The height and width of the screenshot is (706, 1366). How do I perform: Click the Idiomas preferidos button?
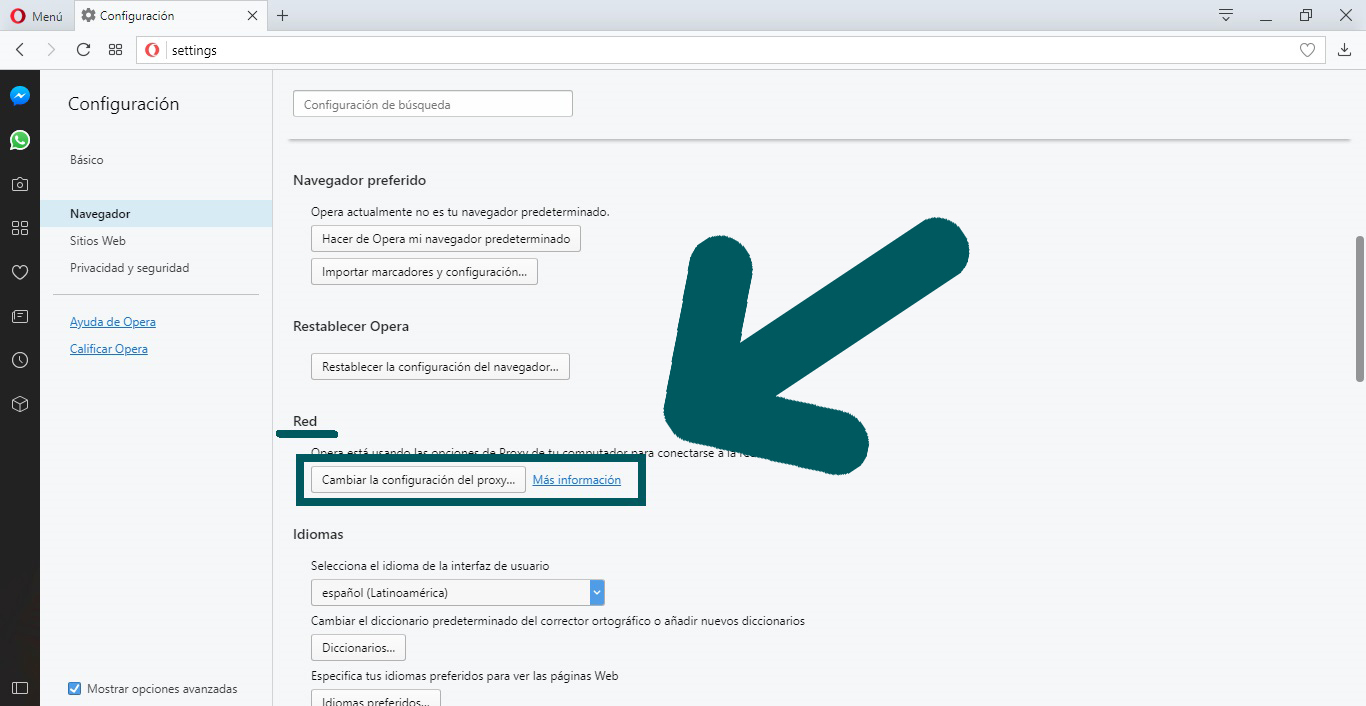point(376,699)
